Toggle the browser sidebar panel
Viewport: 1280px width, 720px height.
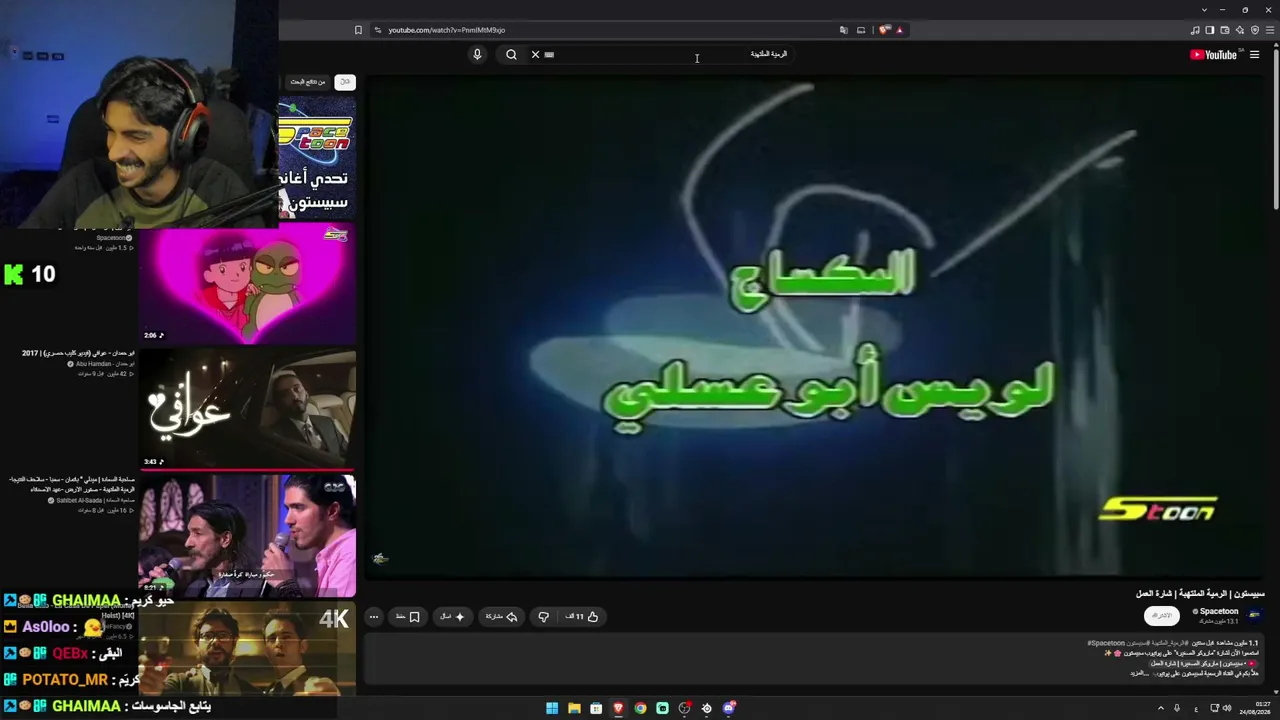pyautogui.click(x=1210, y=30)
